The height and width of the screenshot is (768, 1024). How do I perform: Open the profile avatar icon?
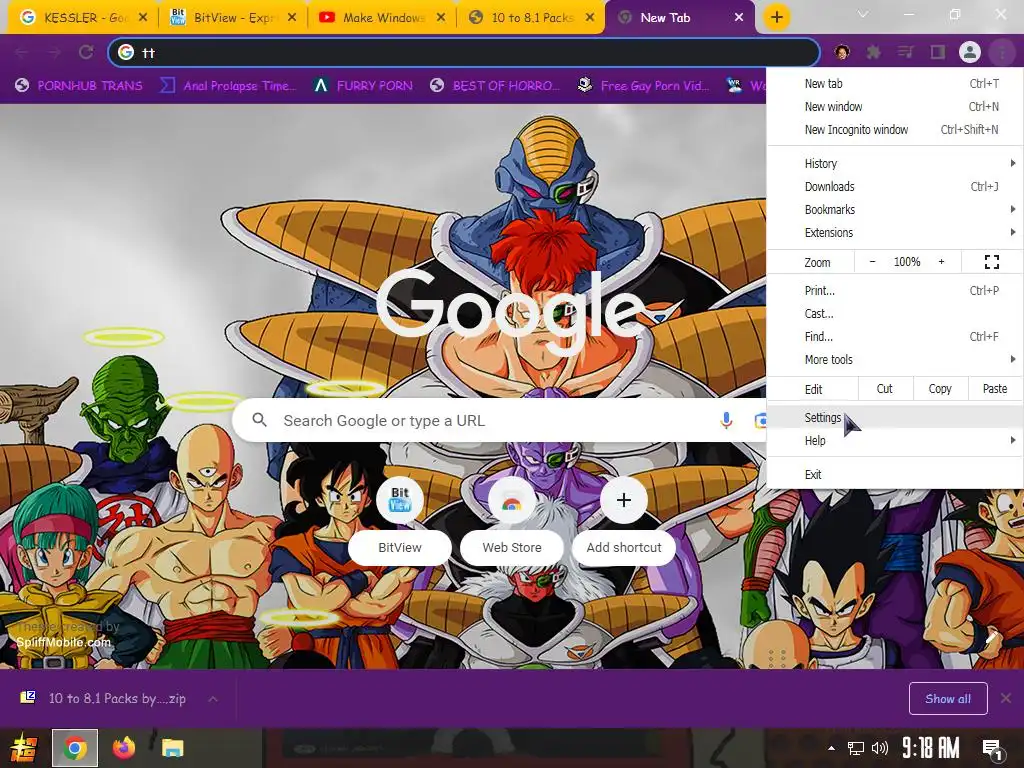970,52
